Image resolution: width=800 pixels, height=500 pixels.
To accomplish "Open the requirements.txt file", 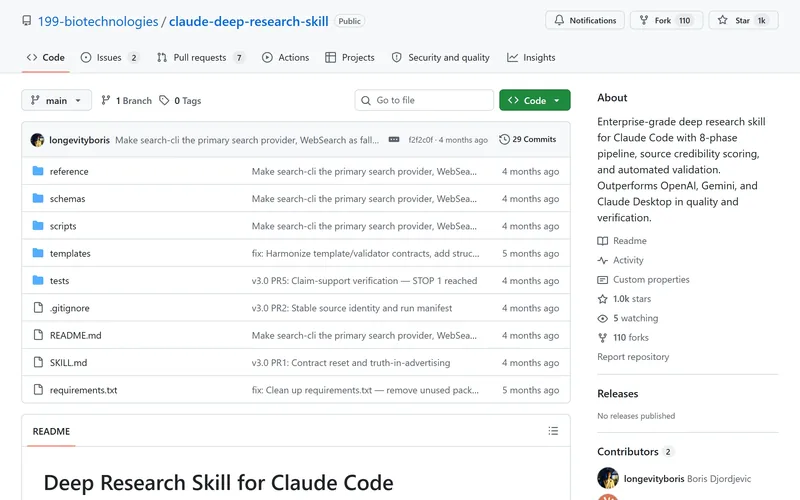I will point(83,390).
